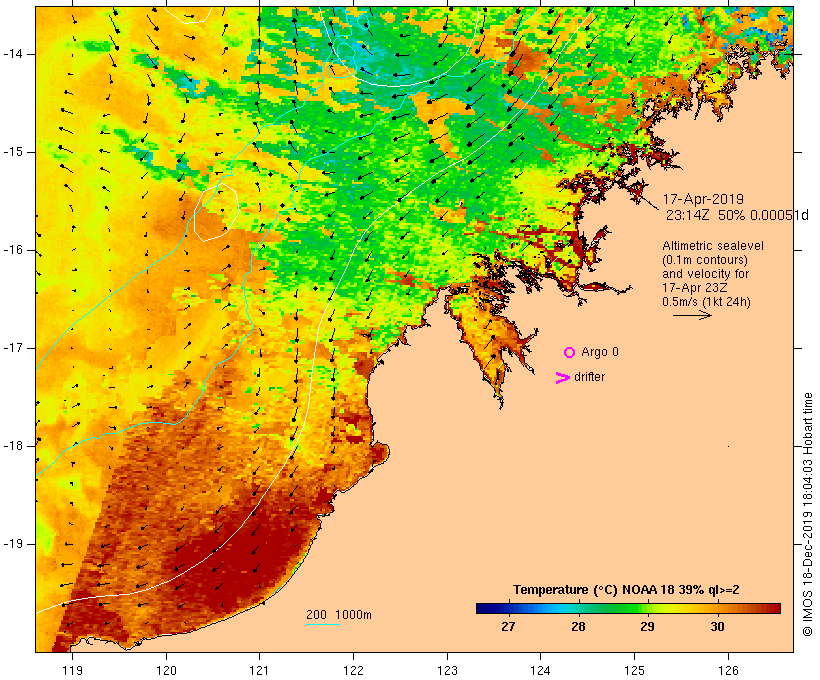Click the latitude label '-15'
This screenshot has width=820, height=680.
coord(13,152)
